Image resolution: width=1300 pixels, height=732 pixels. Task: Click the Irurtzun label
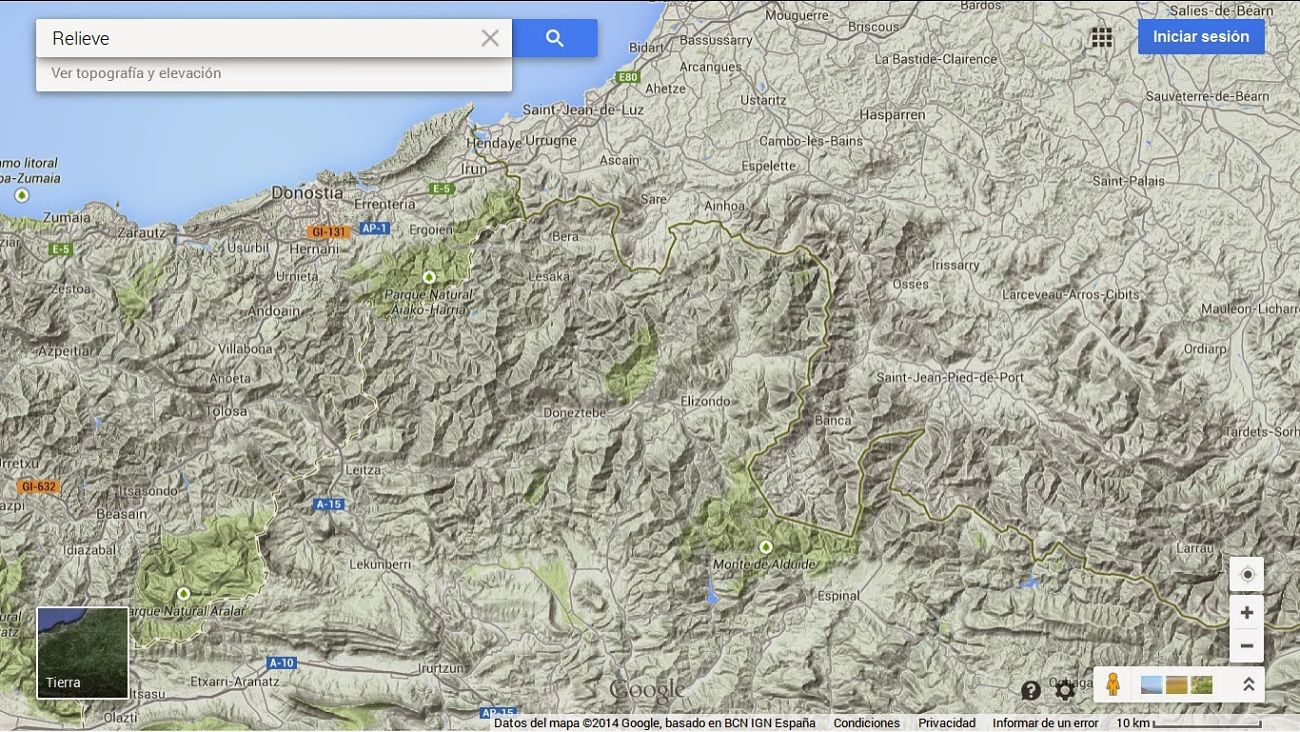click(x=441, y=668)
